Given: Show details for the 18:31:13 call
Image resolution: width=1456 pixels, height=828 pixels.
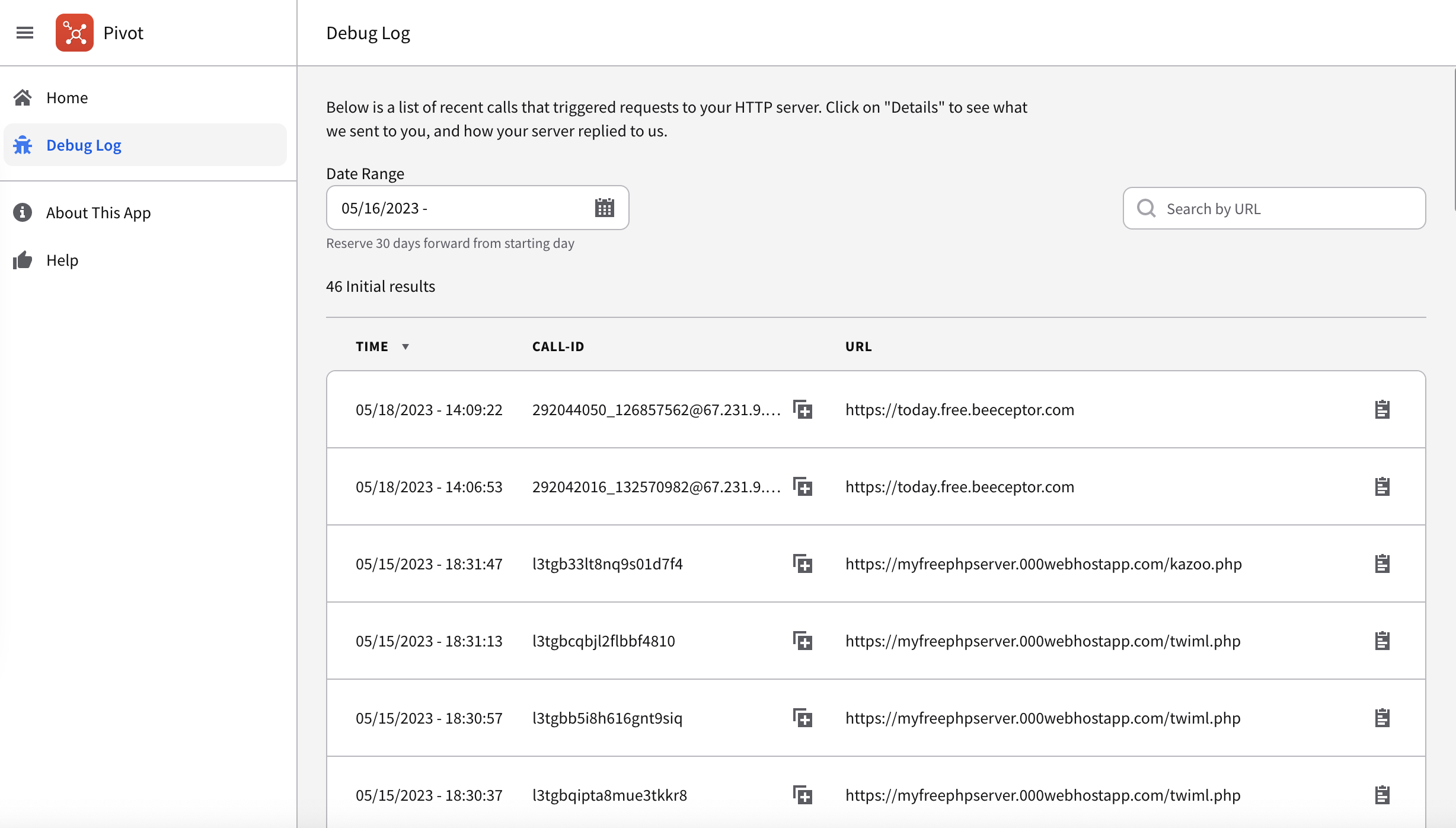Looking at the screenshot, I should click(1382, 641).
